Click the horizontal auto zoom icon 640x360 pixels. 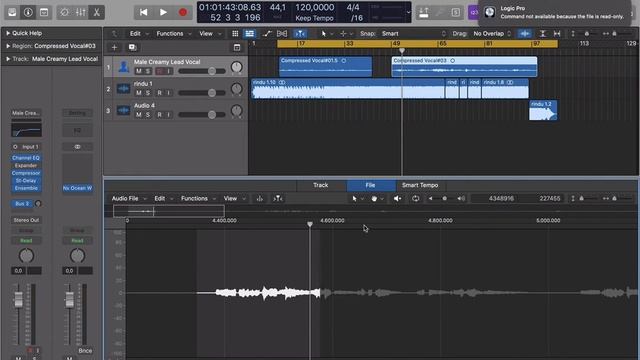[x=557, y=33]
